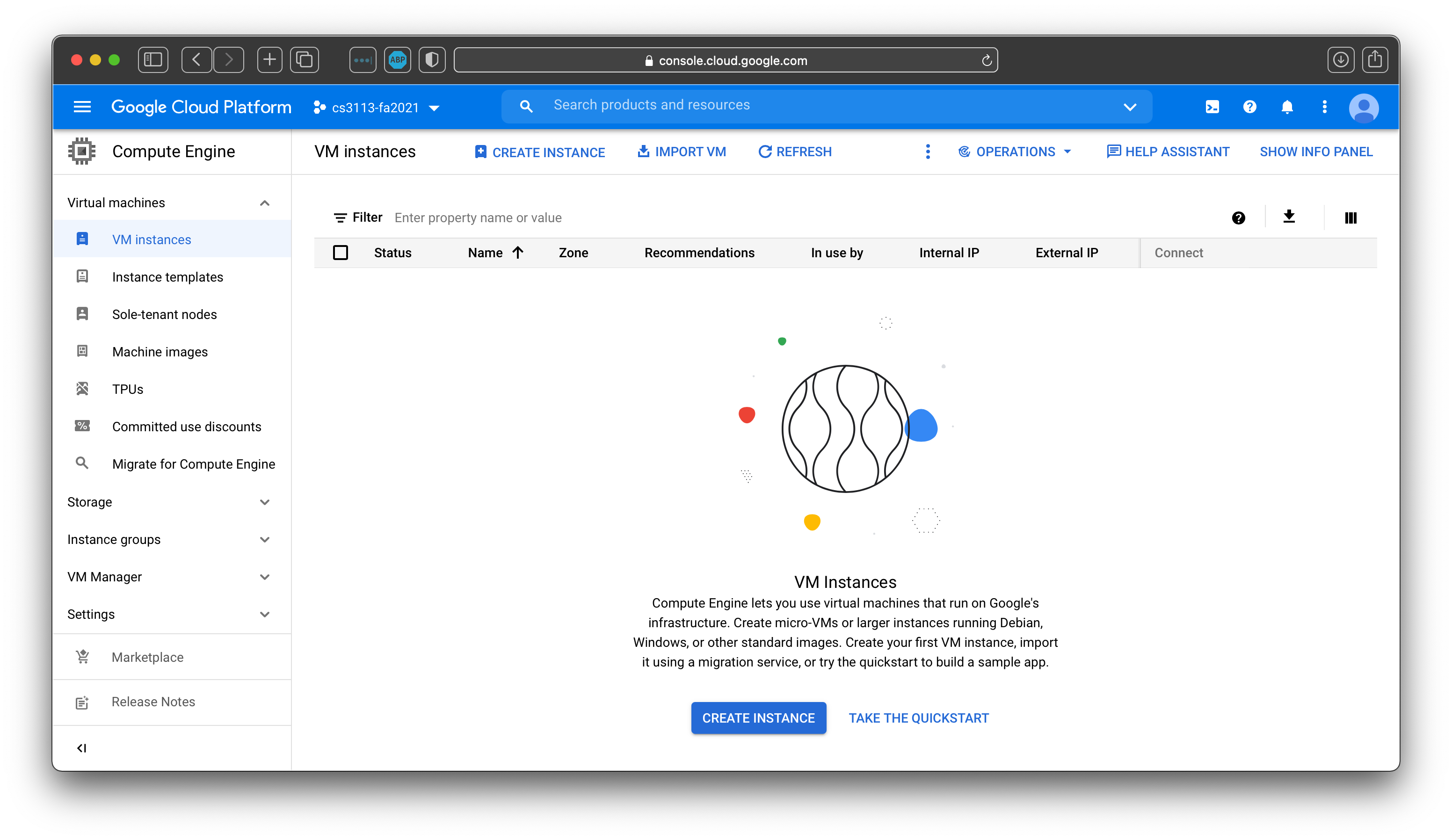
Task: Click the Internal IP column header
Action: coord(949,253)
